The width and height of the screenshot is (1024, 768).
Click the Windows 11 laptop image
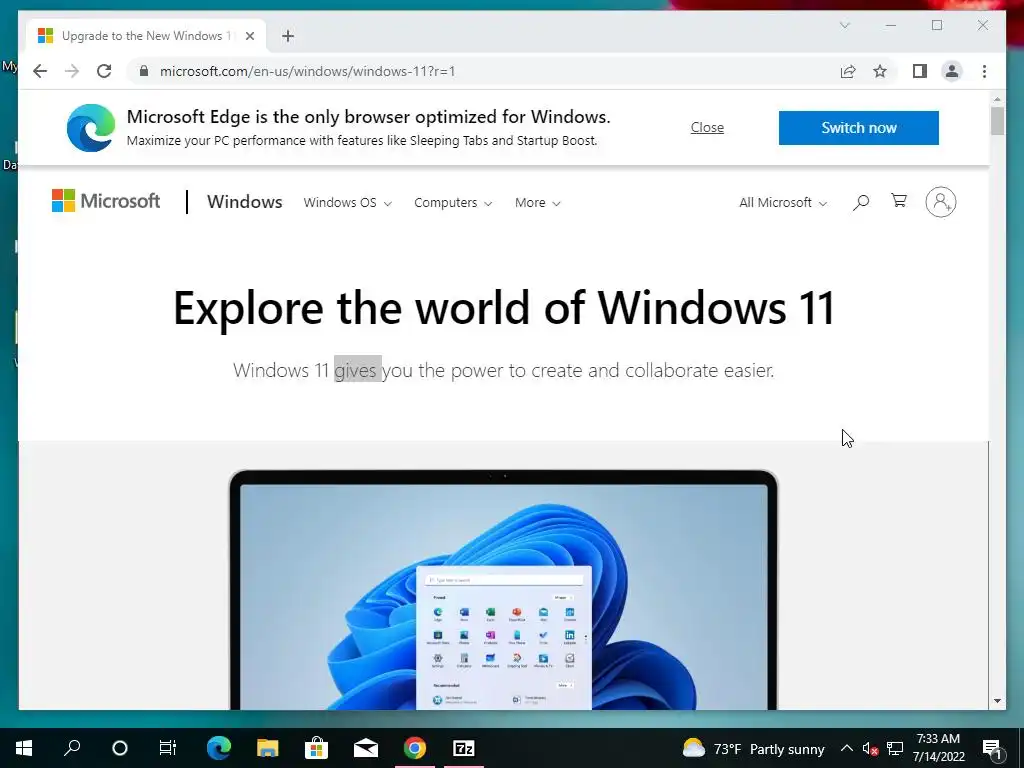pyautogui.click(x=504, y=589)
